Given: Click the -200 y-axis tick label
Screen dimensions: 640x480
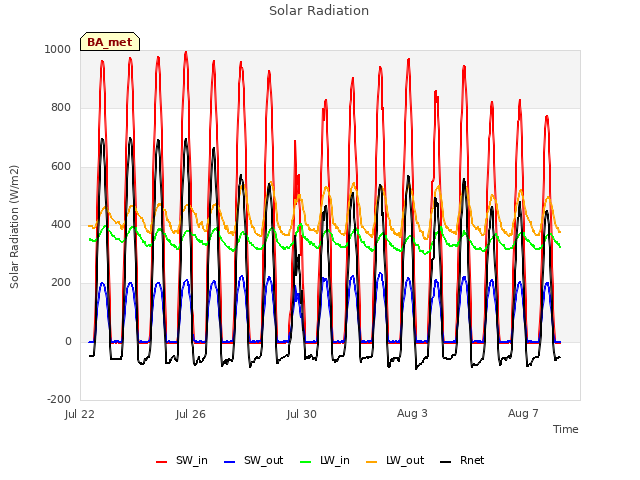Looking at the screenshot, I should pyautogui.click(x=59, y=399).
